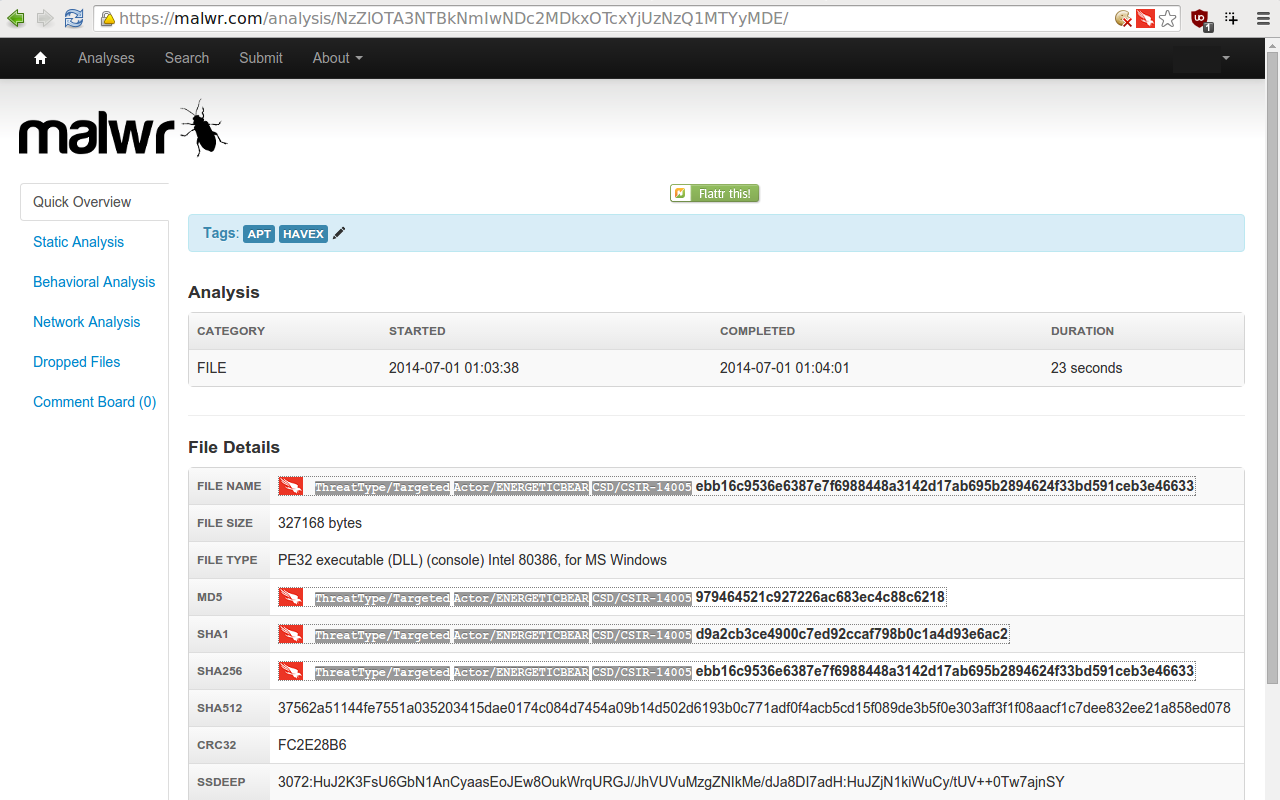Reload the page with the refresh icon
Image resolution: width=1280 pixels, height=800 pixels.
[x=73, y=18]
